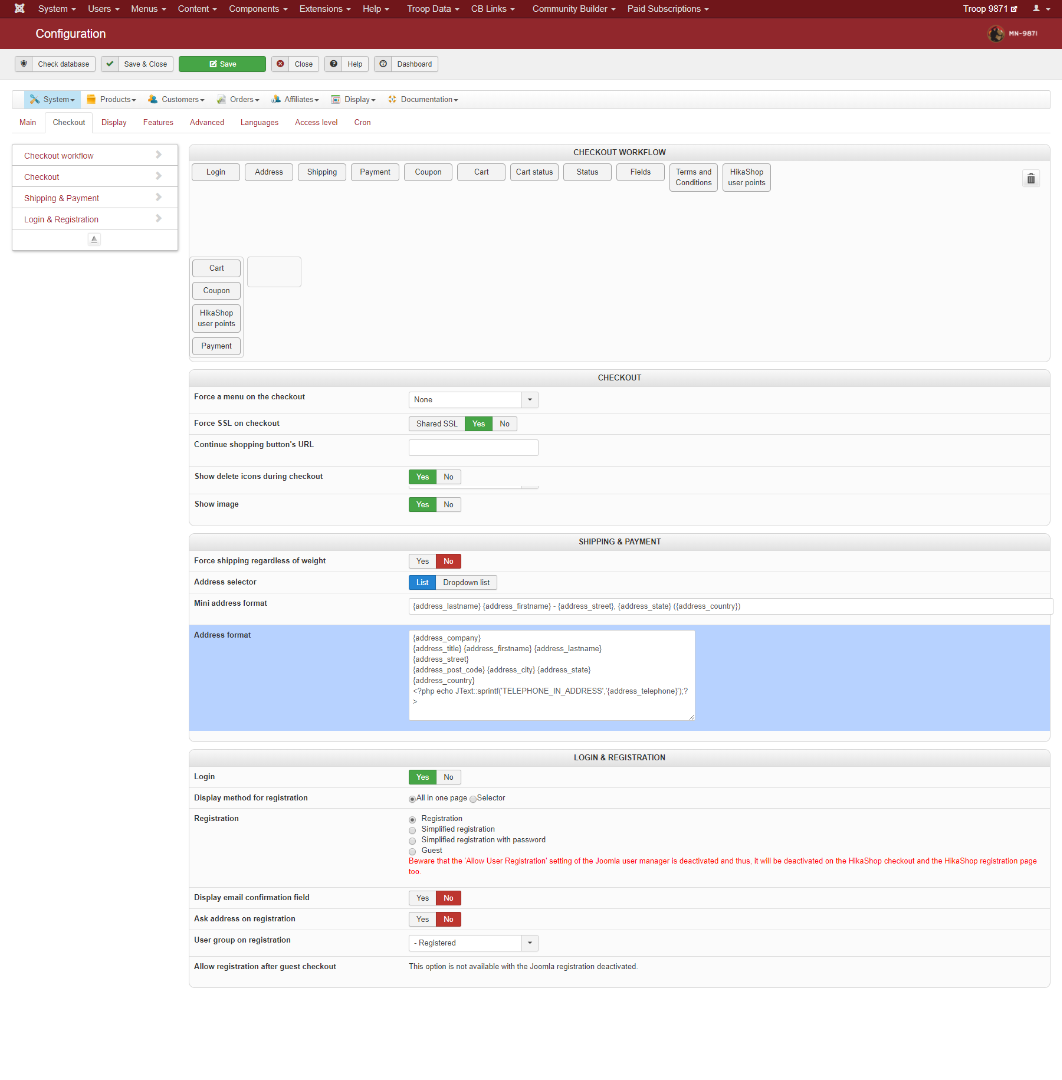1062x1080 pixels.
Task: Open the top Extensions menu
Action: [325, 9]
